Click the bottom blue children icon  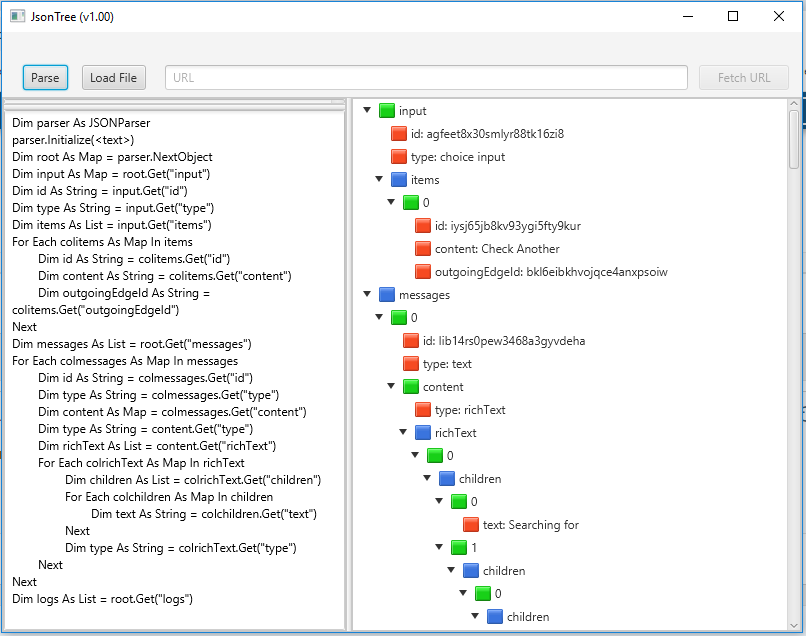click(x=495, y=616)
